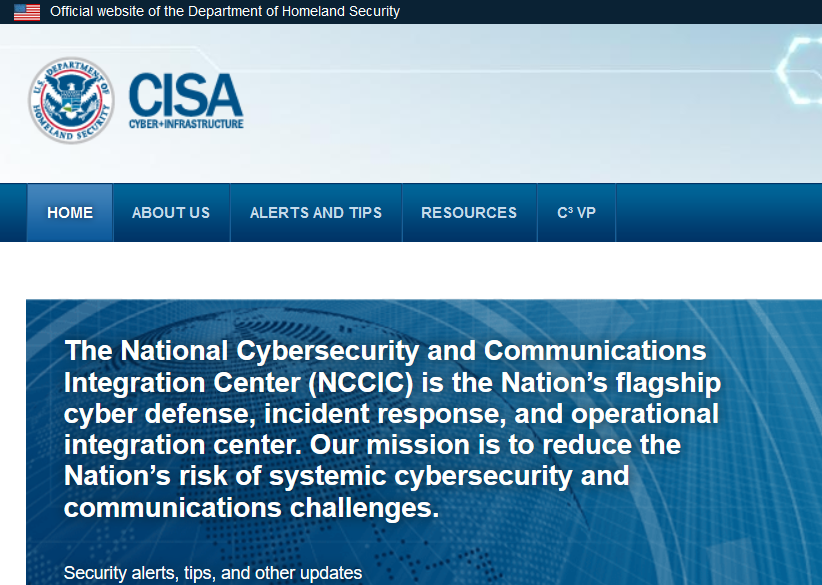The height and width of the screenshot is (585, 822).
Task: Select the HOME navigation tab
Action: (69, 212)
